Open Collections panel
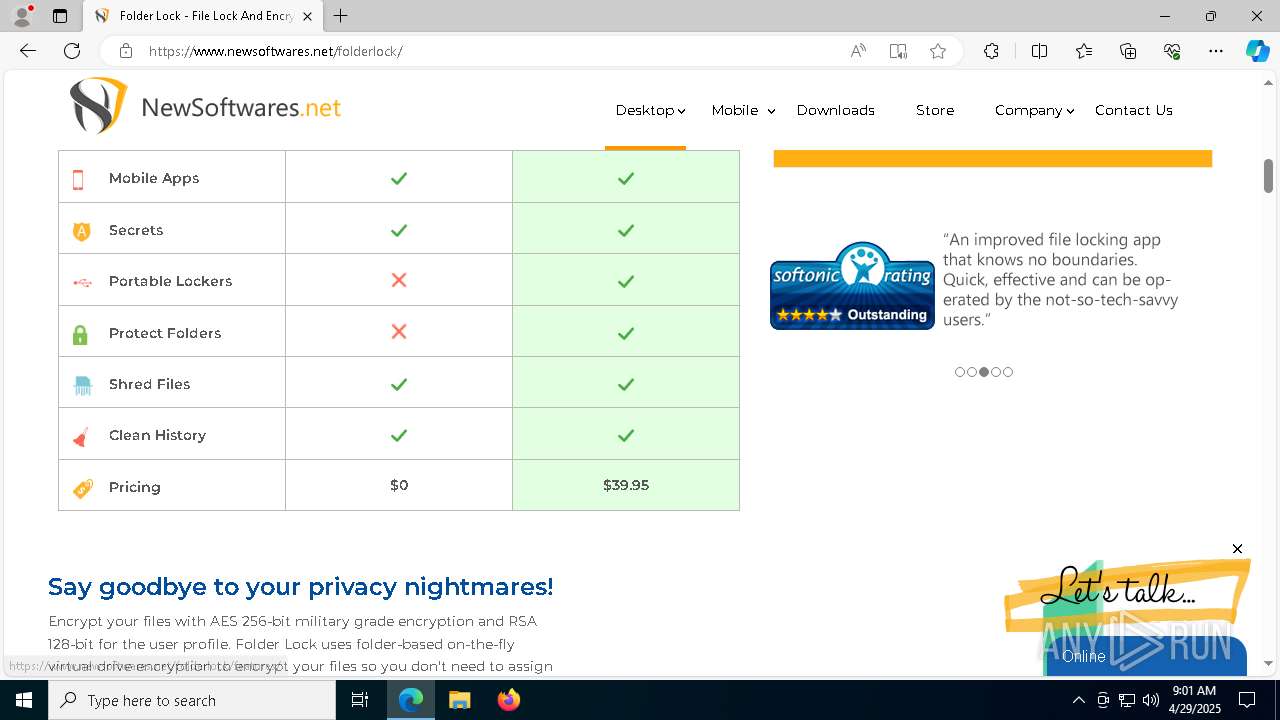 tap(1128, 51)
